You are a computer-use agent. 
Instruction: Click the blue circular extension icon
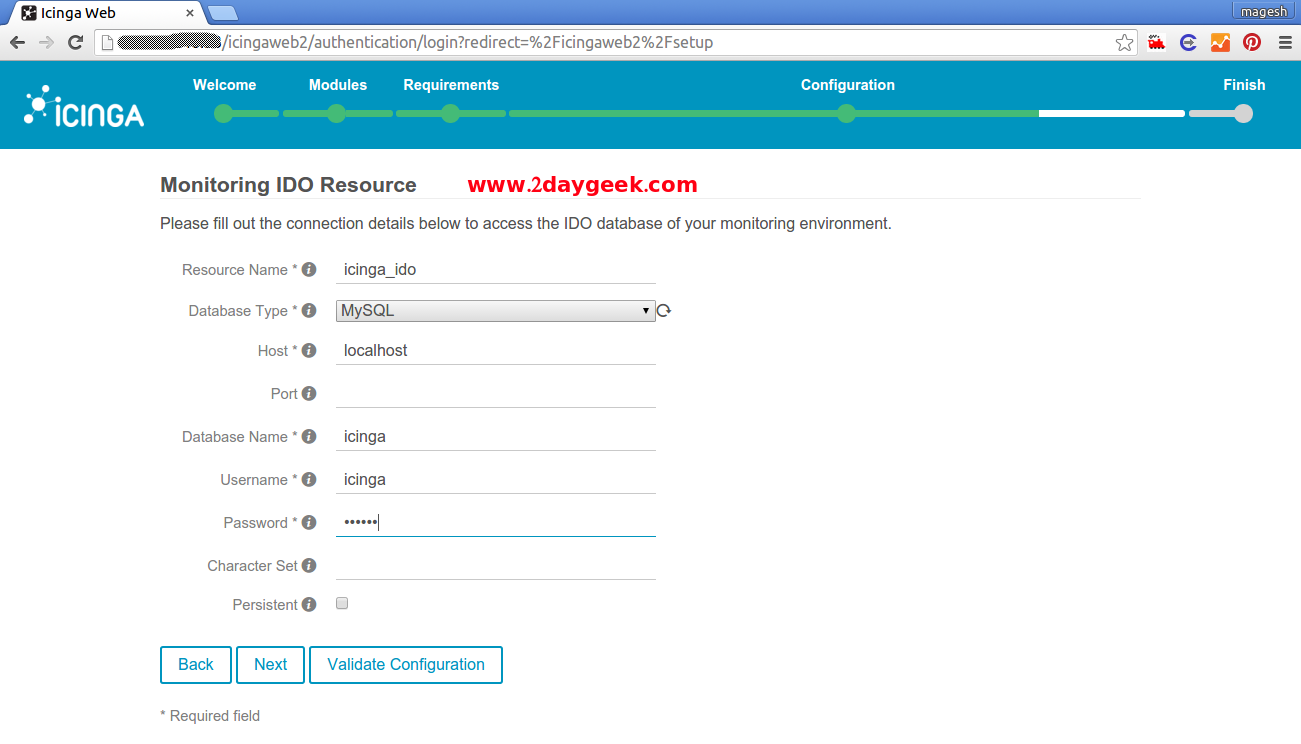1188,42
